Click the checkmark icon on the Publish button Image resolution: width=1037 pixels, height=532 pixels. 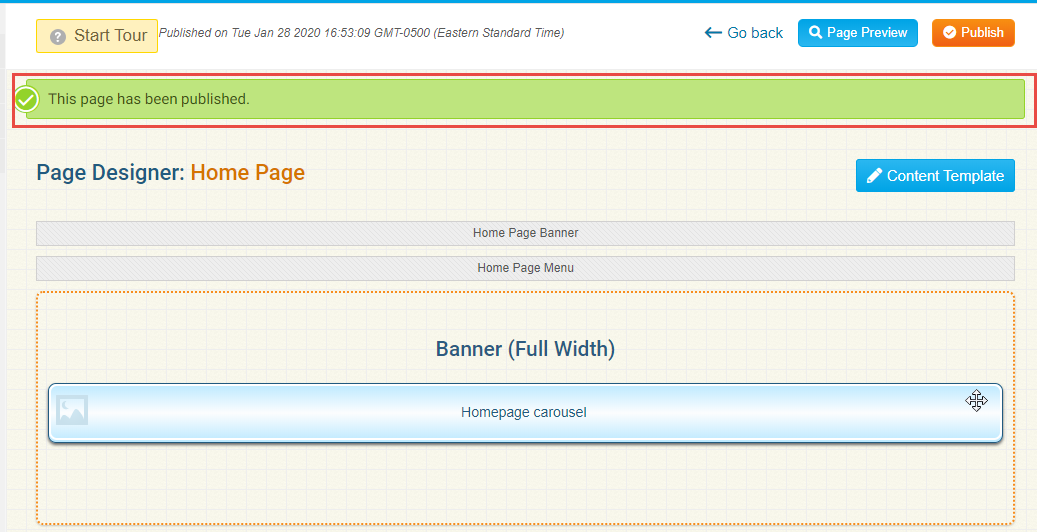click(949, 33)
